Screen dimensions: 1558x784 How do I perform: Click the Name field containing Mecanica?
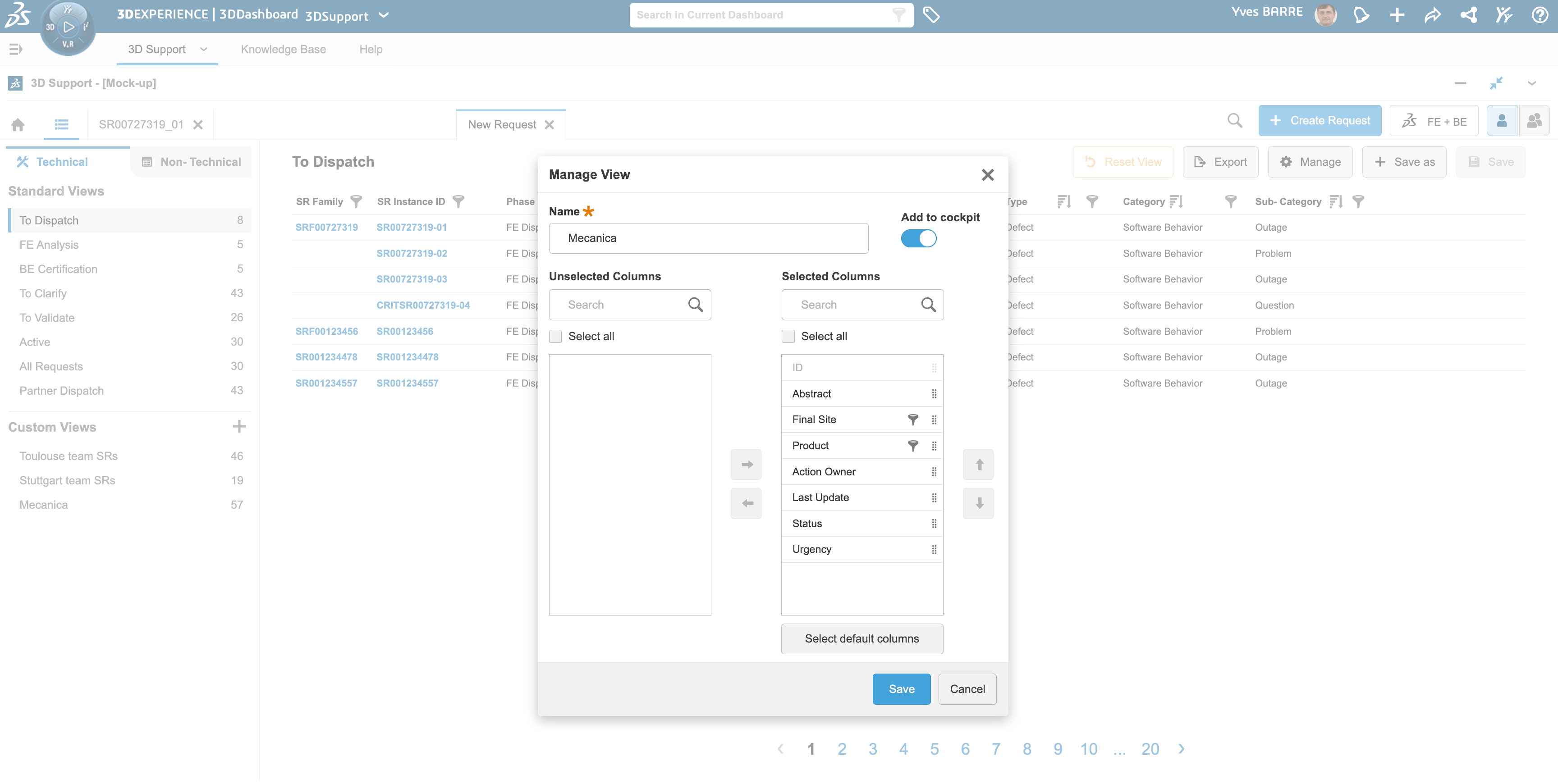click(708, 238)
